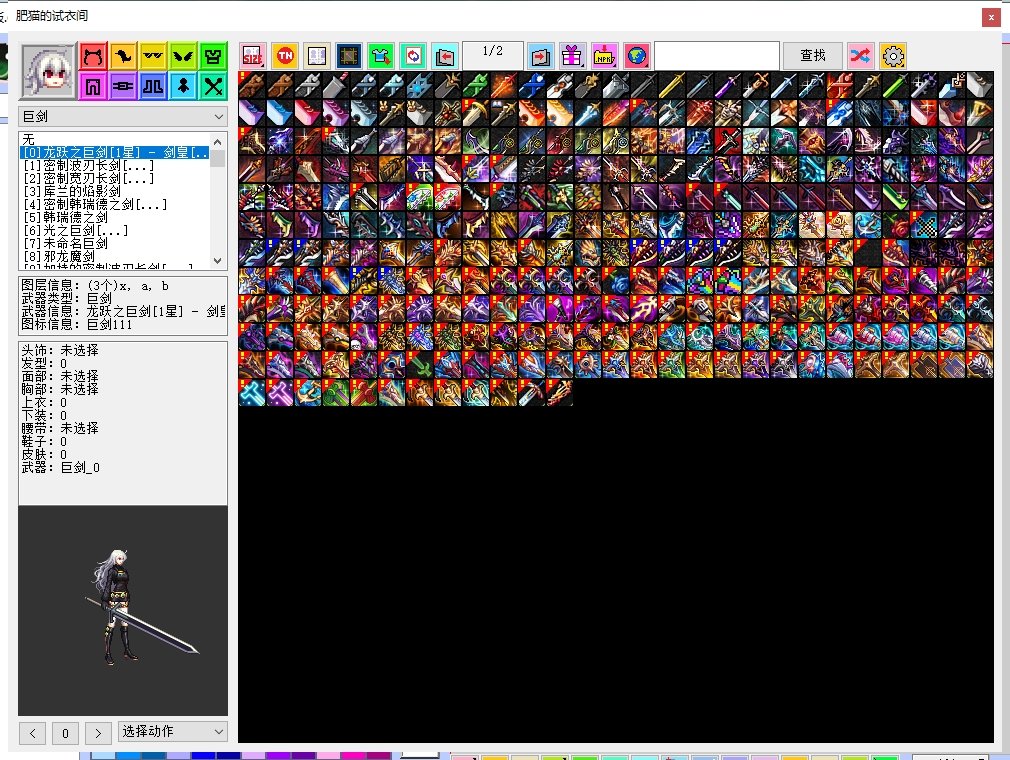Image resolution: width=1010 pixels, height=760 pixels.
Task: Select the crossed swords weapon category icon
Action: 213,86
